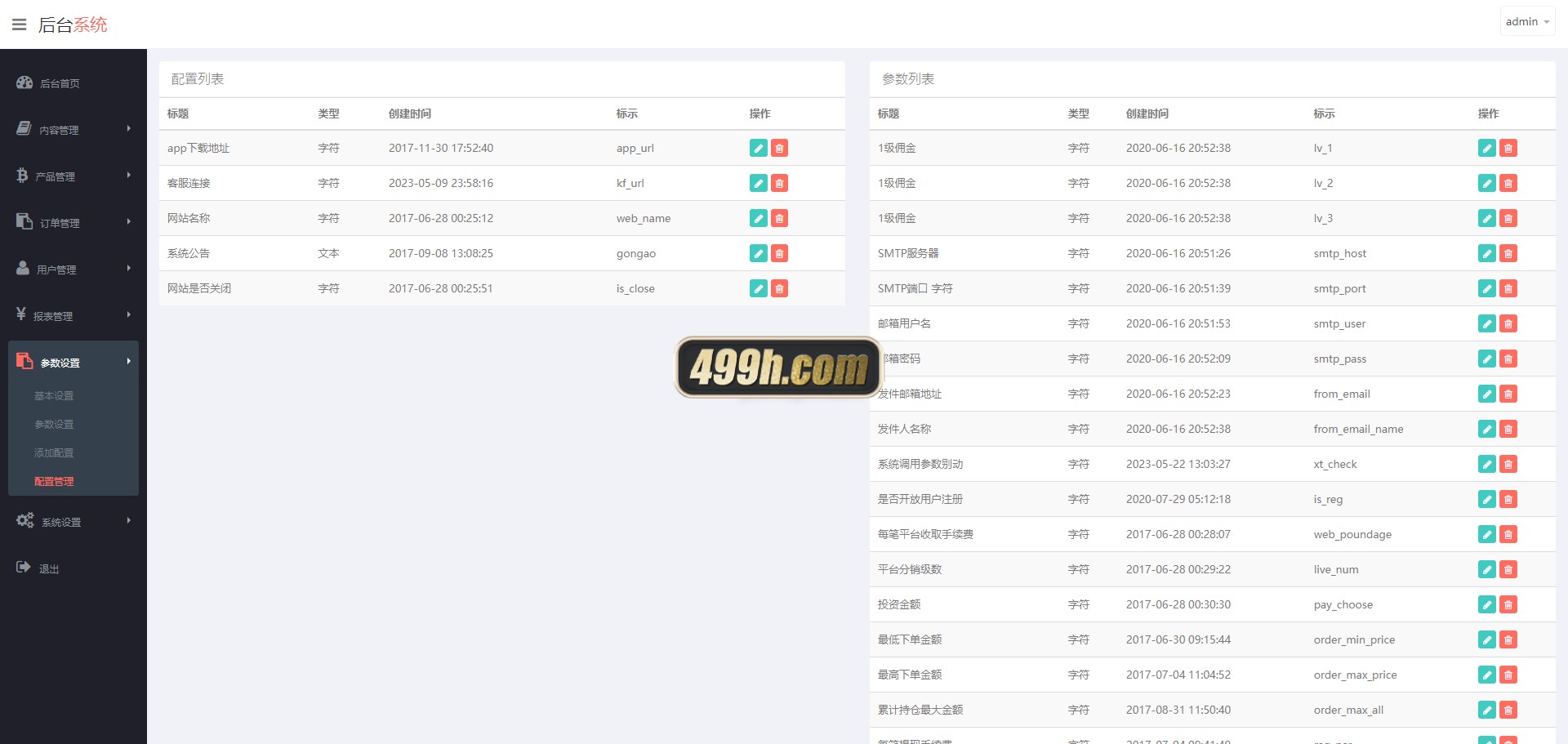Image resolution: width=1568 pixels, height=744 pixels.
Task: Expand the 内容管理 menu
Action: click(x=73, y=130)
